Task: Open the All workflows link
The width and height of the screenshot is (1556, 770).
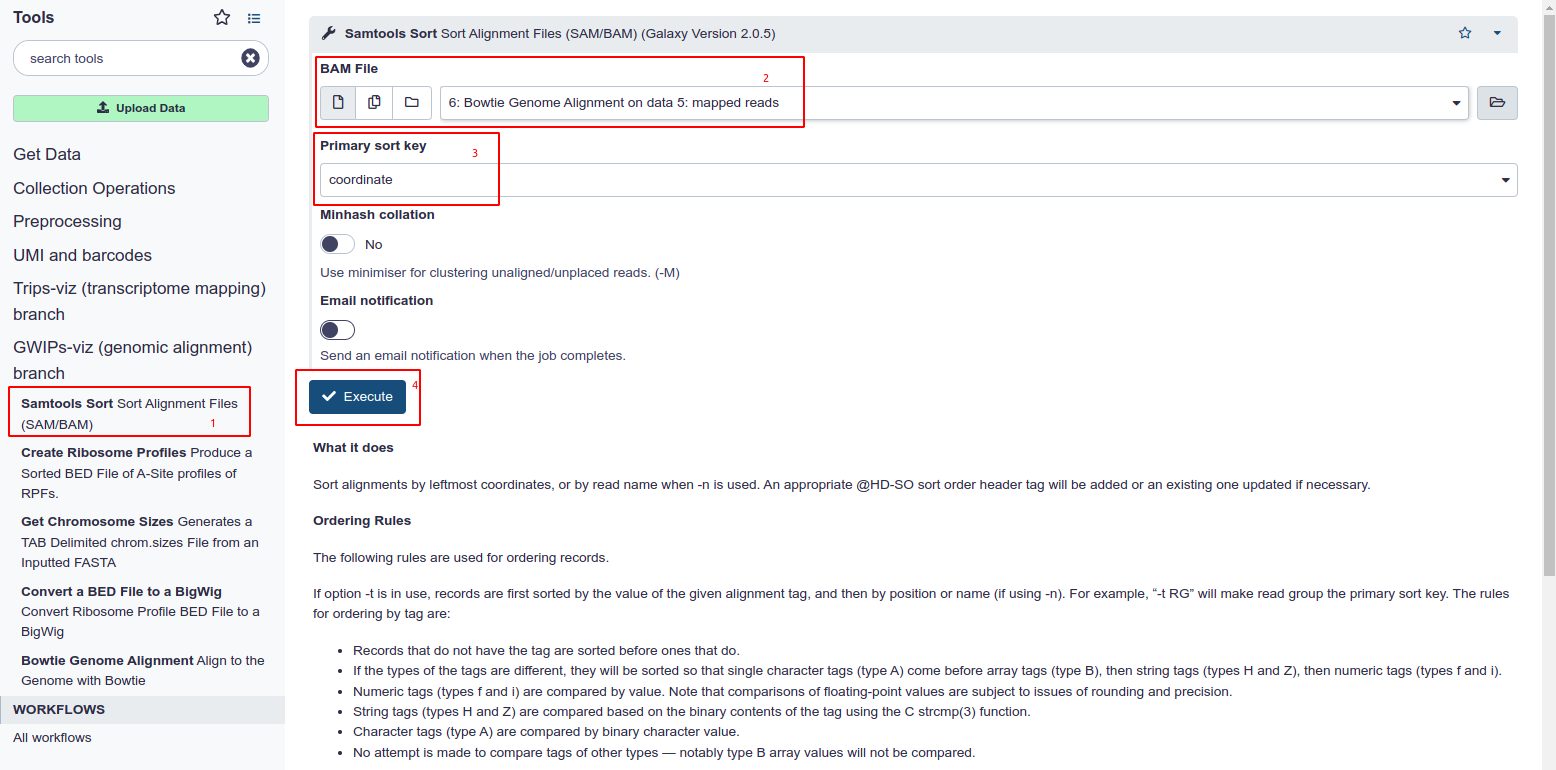Action: [x=52, y=738]
